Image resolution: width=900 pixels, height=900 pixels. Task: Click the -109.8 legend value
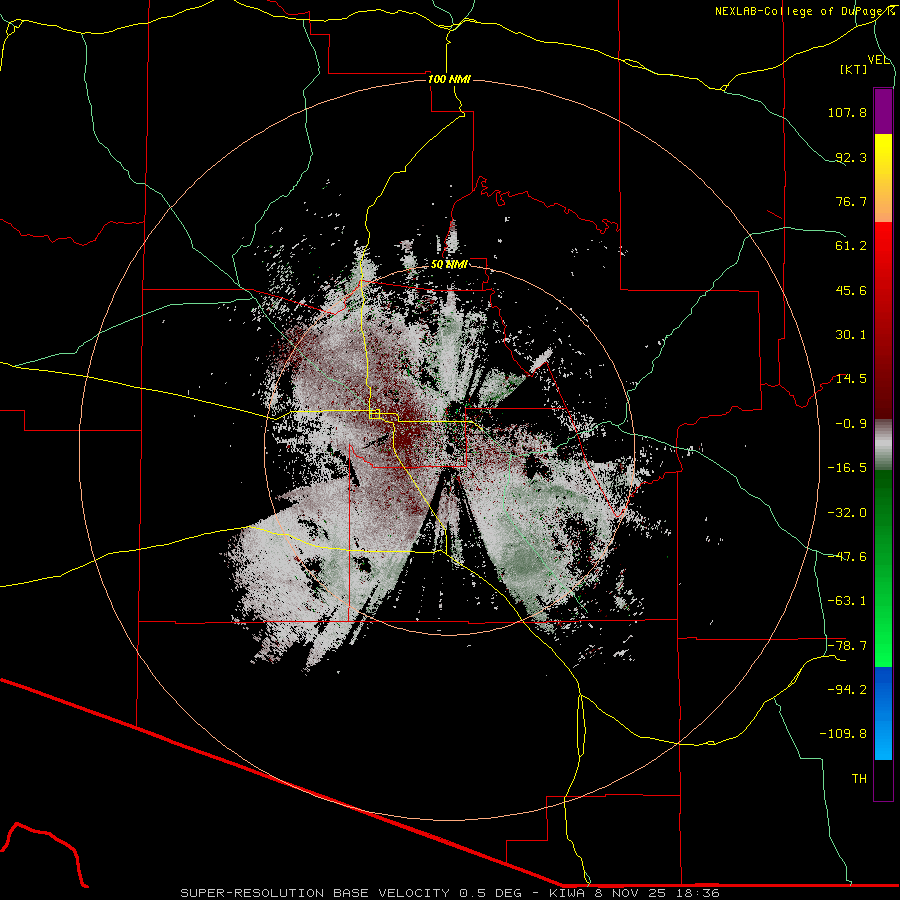[x=843, y=734]
